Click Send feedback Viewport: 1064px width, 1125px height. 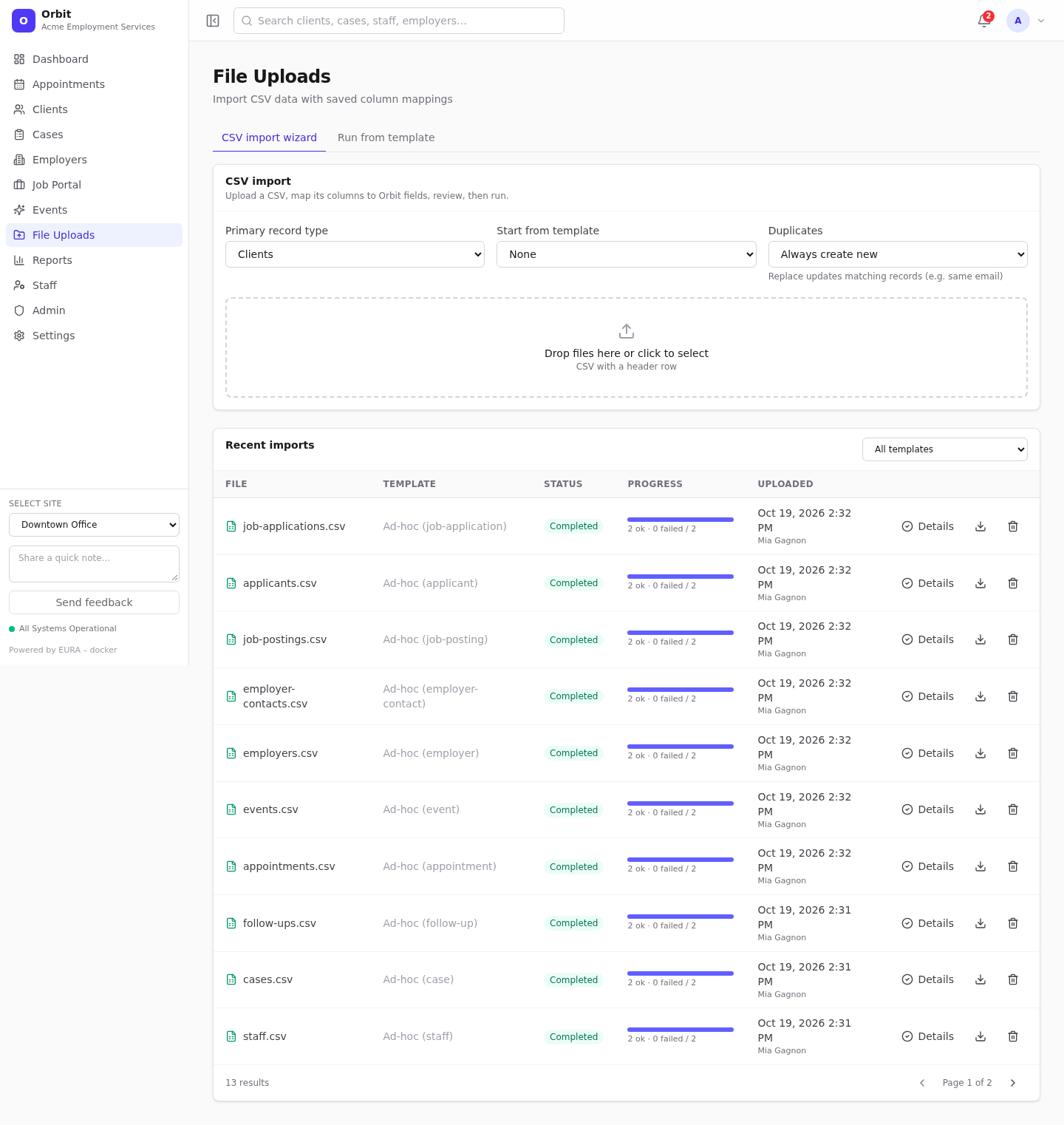[94, 602]
